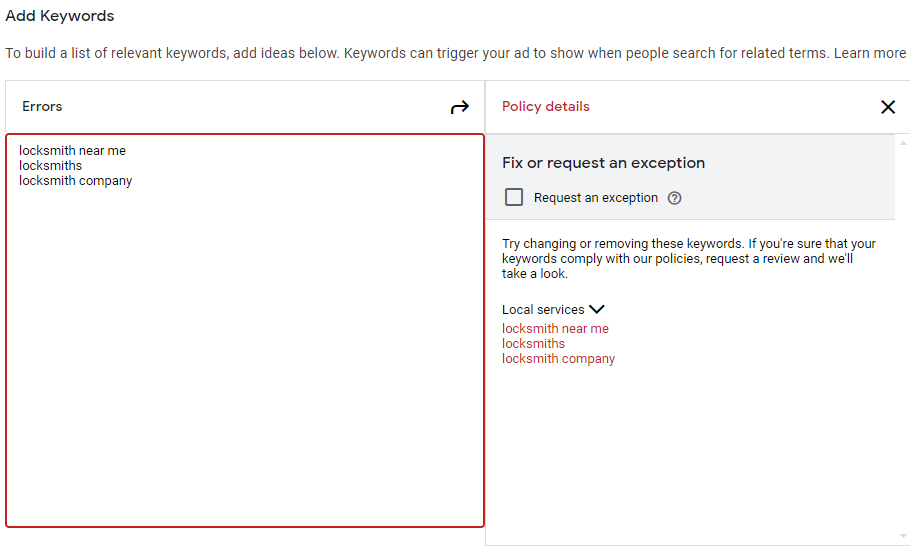Select the Policy details header tab
The image size is (910, 558).
pyautogui.click(x=546, y=107)
